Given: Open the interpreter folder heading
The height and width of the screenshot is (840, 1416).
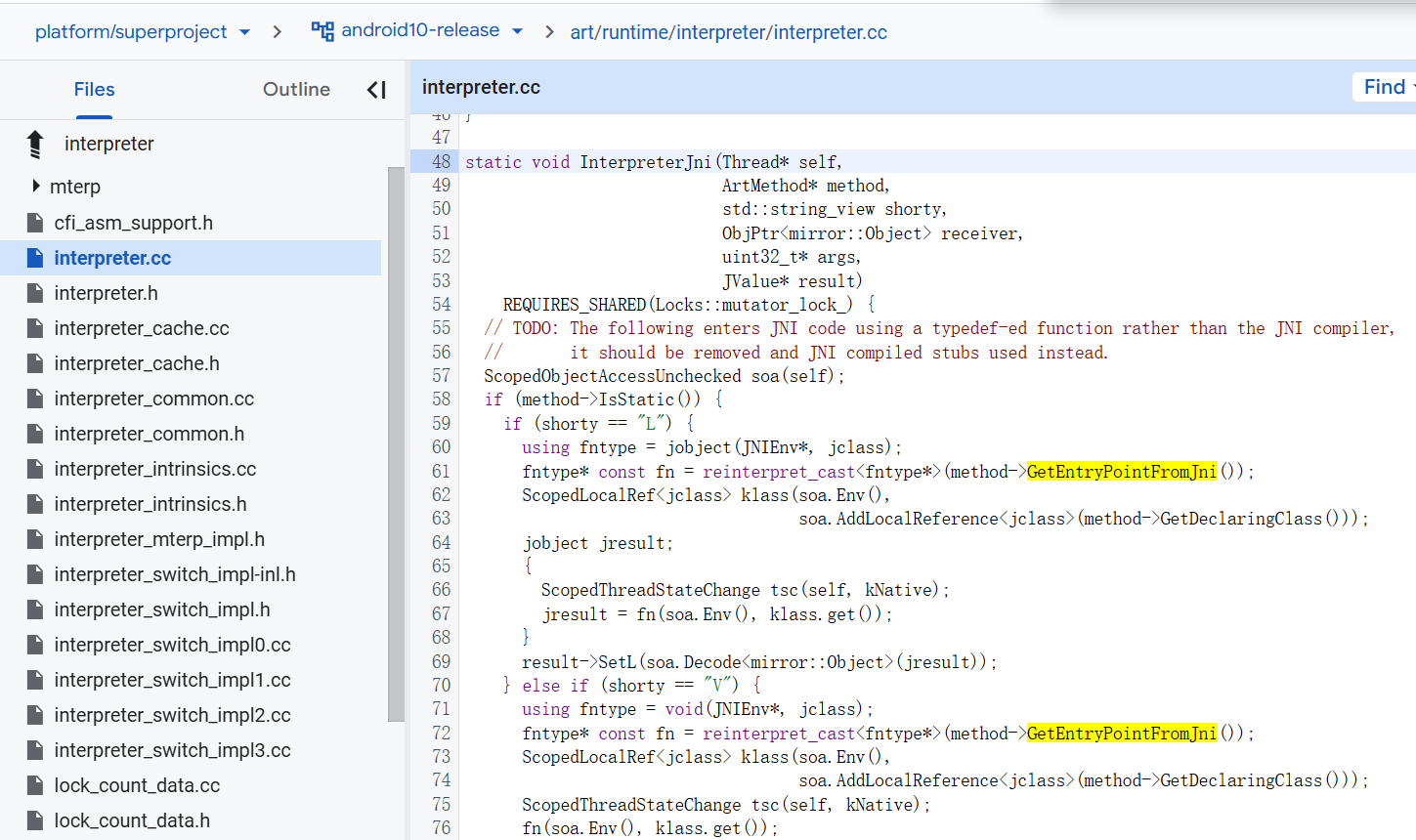Looking at the screenshot, I should 108,144.
